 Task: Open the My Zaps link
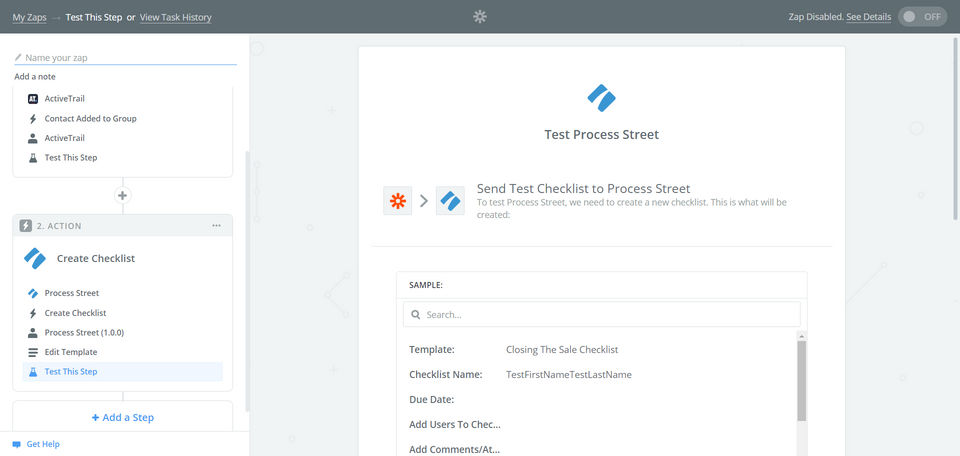29,17
